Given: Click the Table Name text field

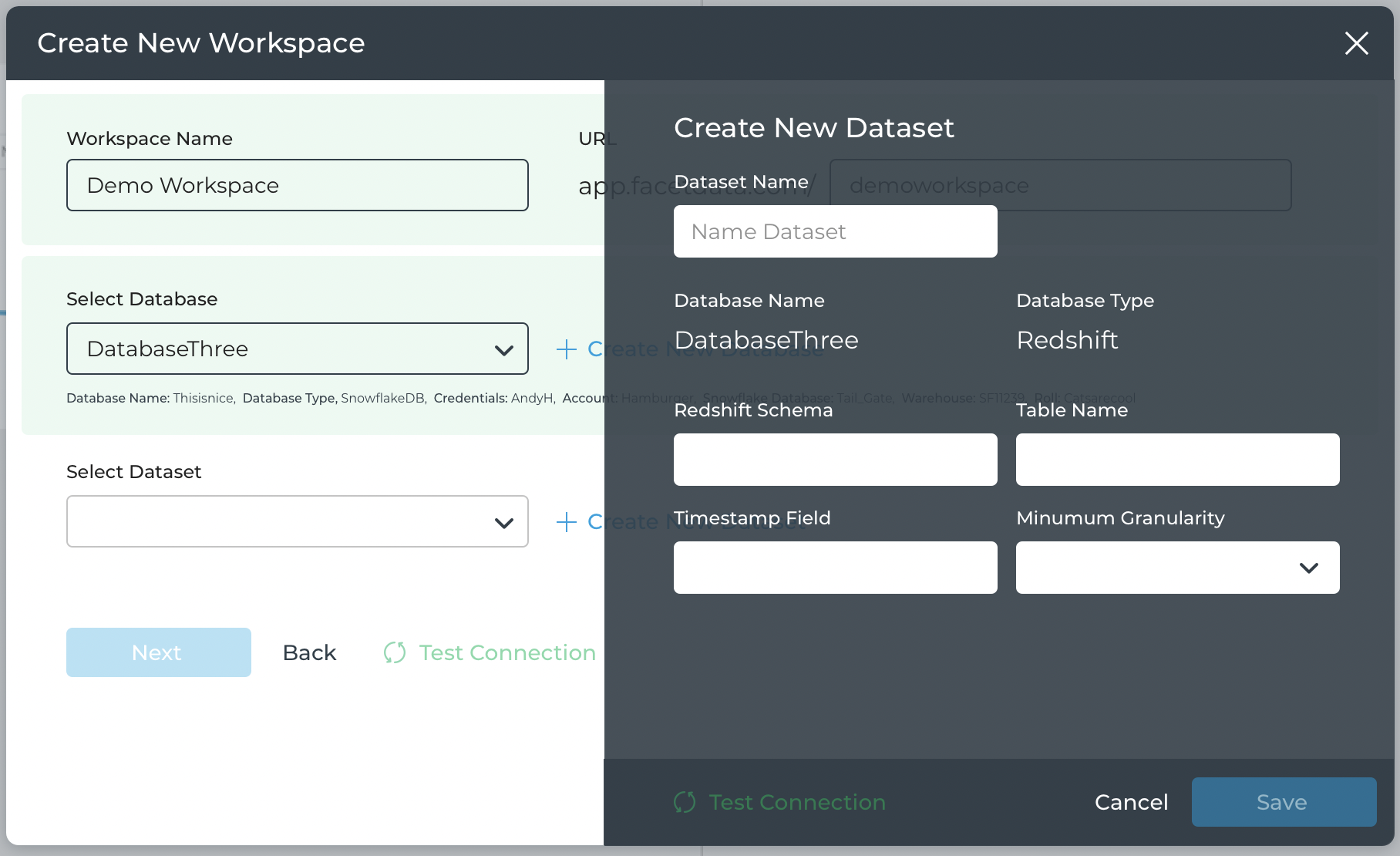Looking at the screenshot, I should point(1177,460).
